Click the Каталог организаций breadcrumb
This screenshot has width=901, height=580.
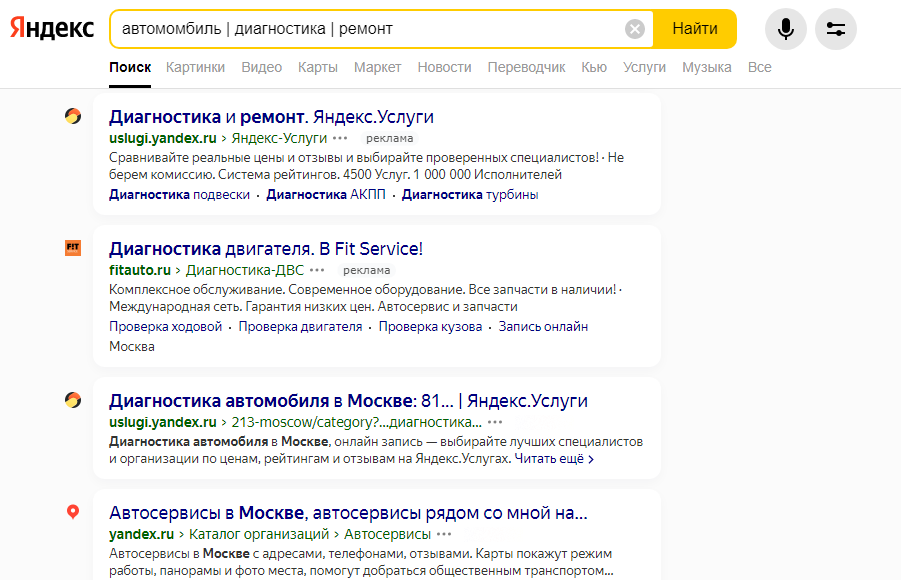pos(259,534)
